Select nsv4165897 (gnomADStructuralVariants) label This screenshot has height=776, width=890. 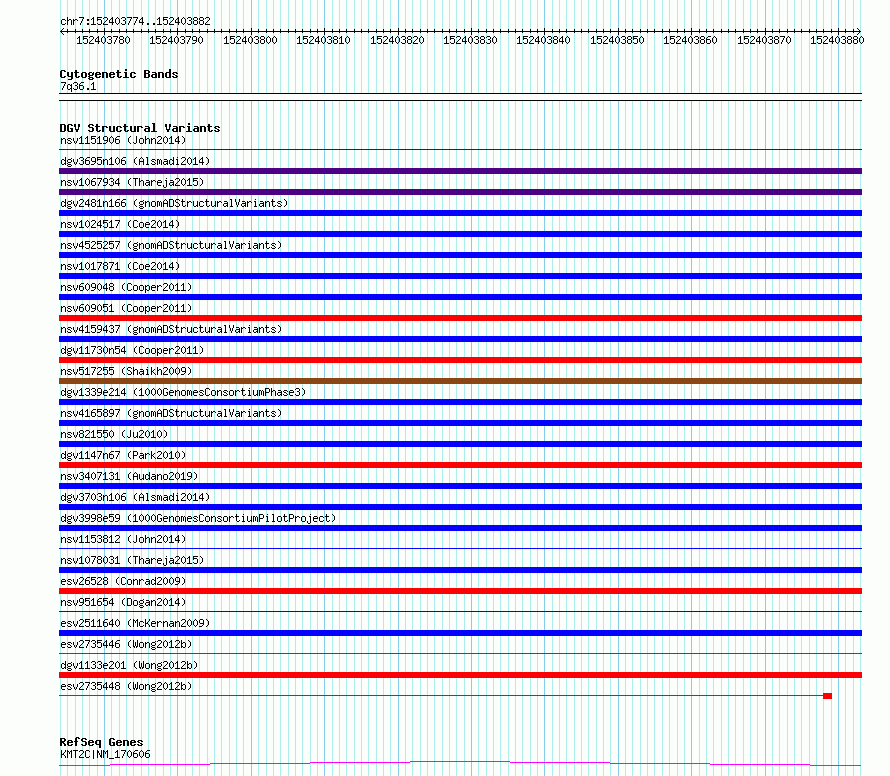click(171, 413)
